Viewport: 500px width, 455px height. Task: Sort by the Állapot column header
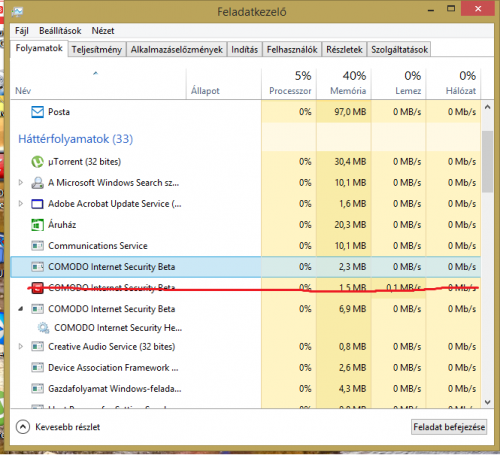pyautogui.click(x=224, y=84)
